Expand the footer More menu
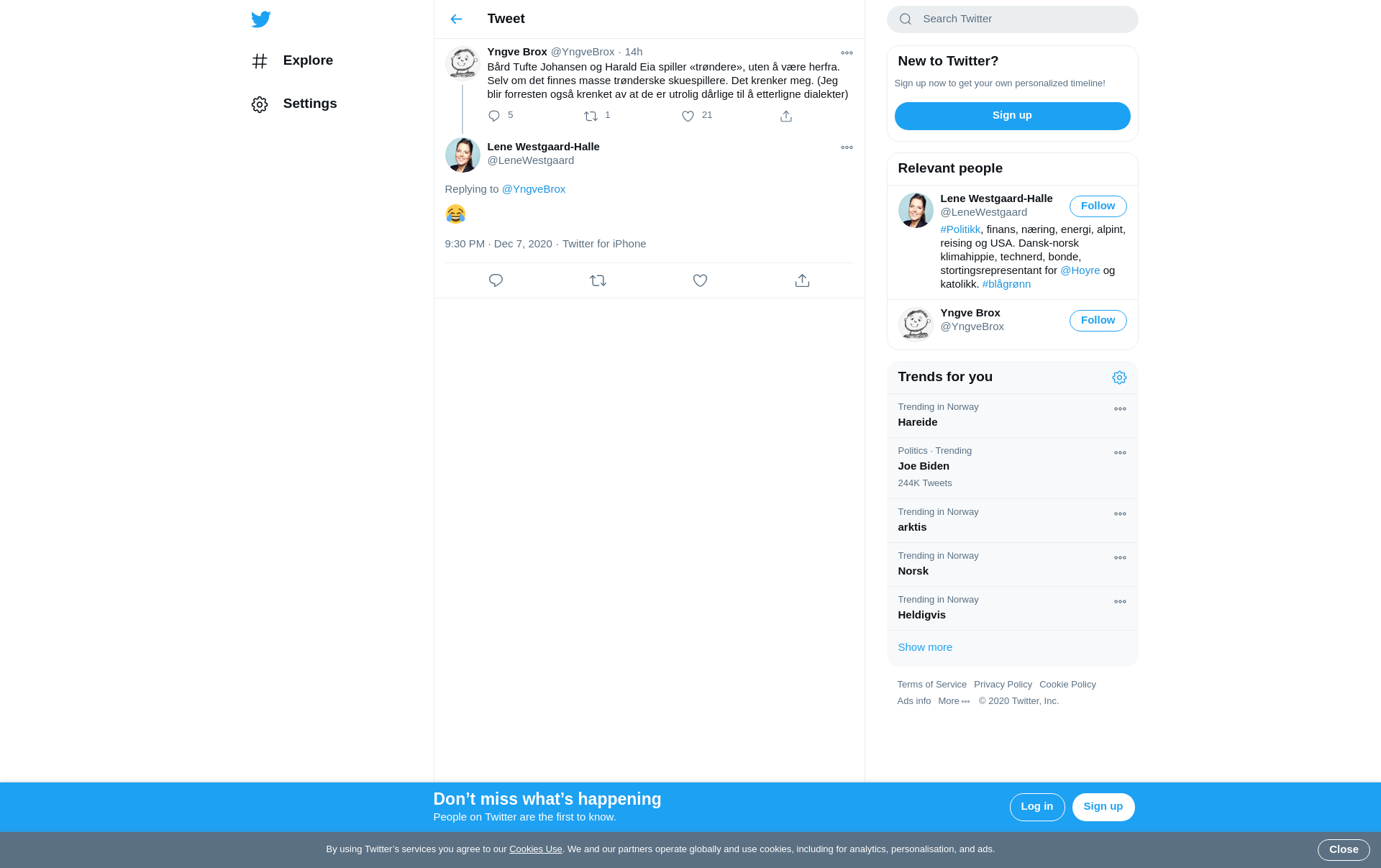 [954, 701]
